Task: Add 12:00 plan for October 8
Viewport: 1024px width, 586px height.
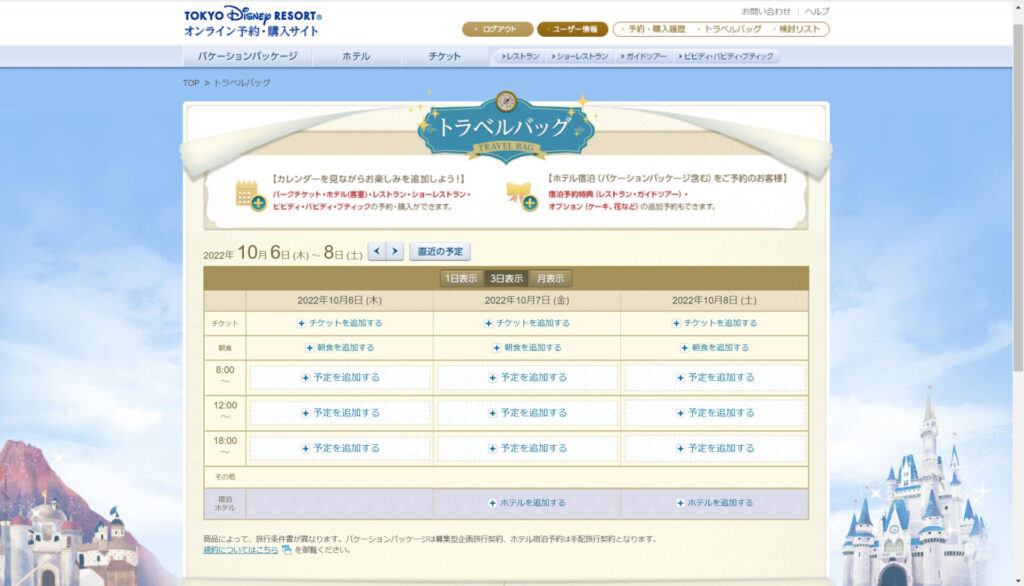Action: tap(715, 413)
